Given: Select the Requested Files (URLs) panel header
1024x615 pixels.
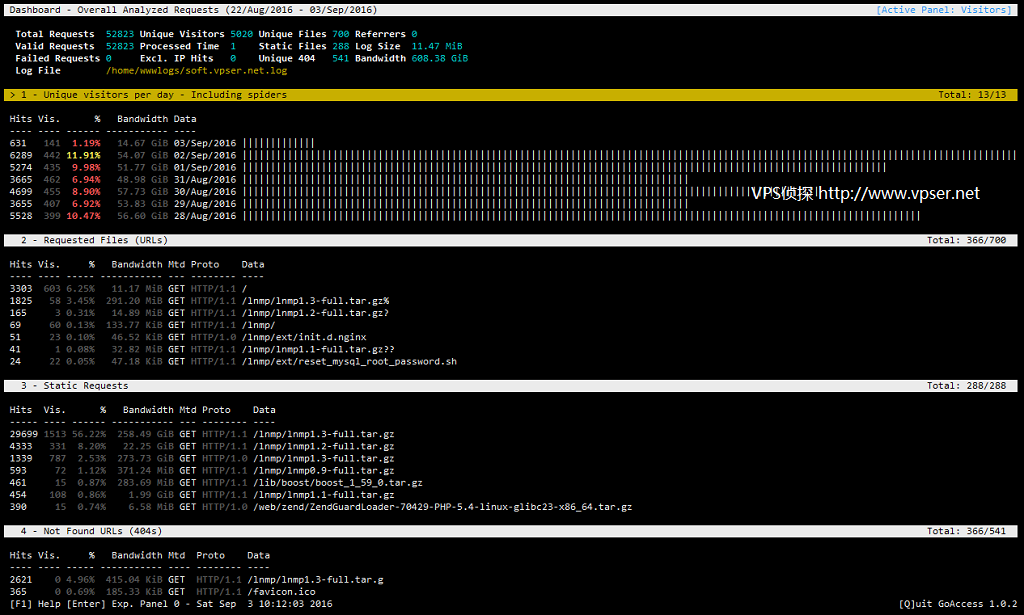Looking at the screenshot, I should pyautogui.click(x=511, y=240).
